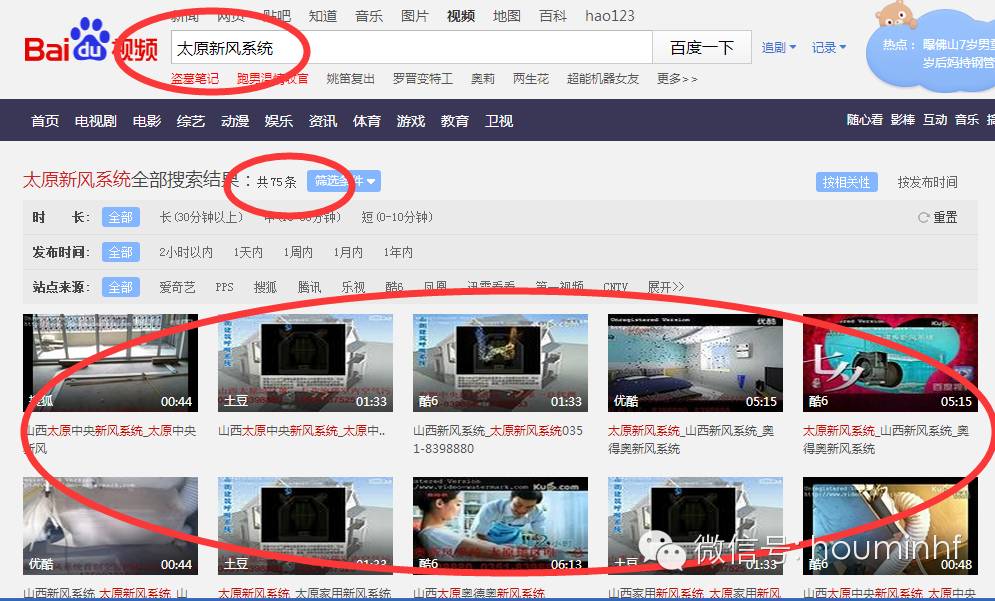Open the 综艺 navigation tab

[x=191, y=121]
